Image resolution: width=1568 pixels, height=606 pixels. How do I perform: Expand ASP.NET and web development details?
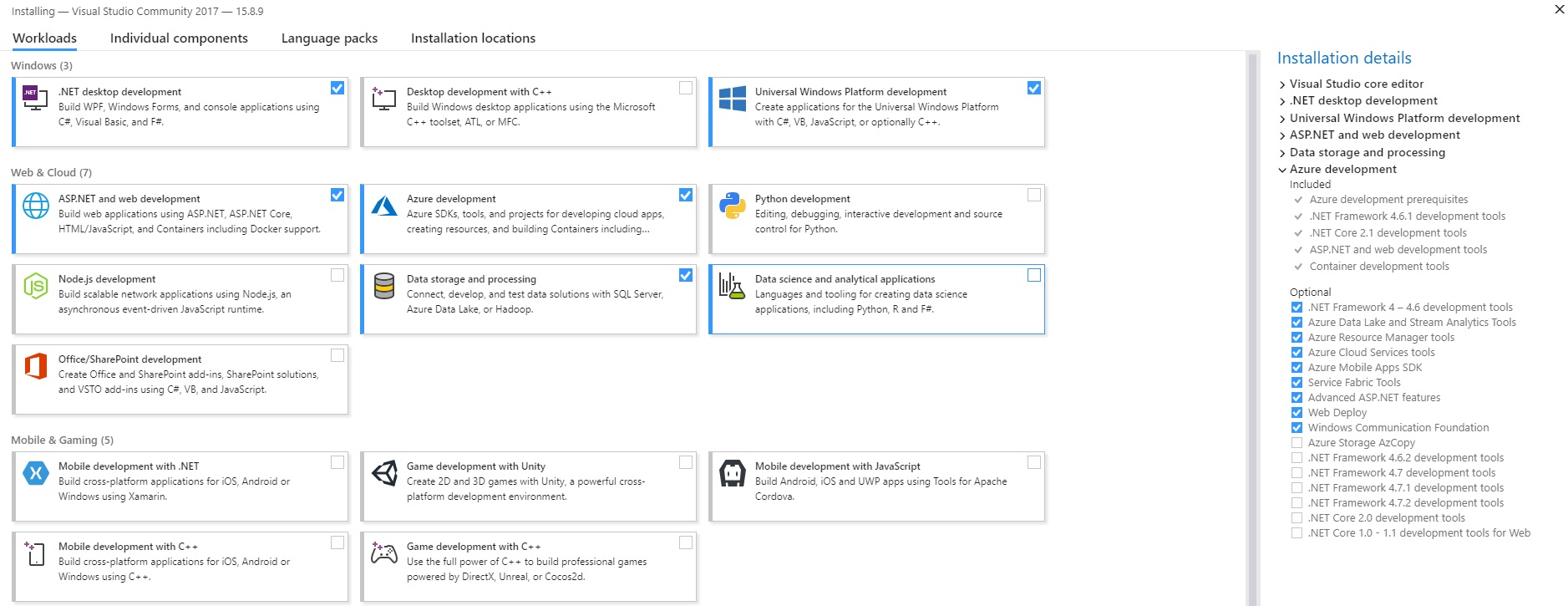(1282, 135)
